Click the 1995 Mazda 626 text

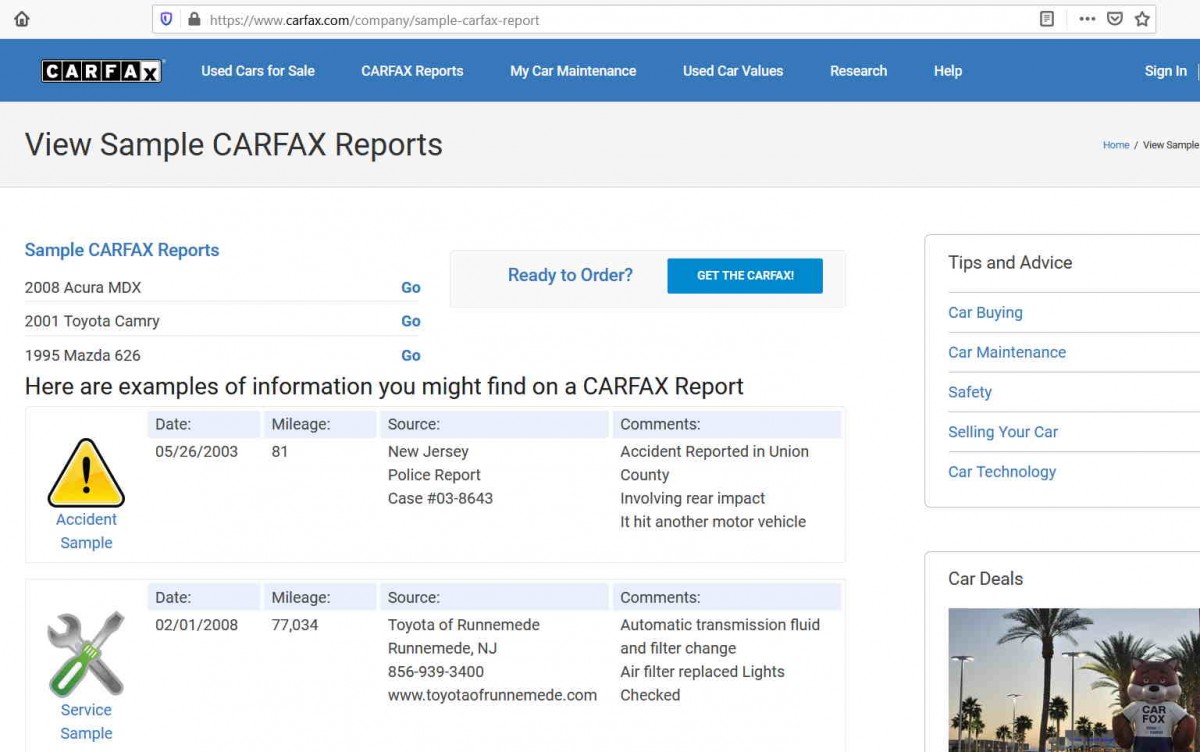tap(83, 355)
